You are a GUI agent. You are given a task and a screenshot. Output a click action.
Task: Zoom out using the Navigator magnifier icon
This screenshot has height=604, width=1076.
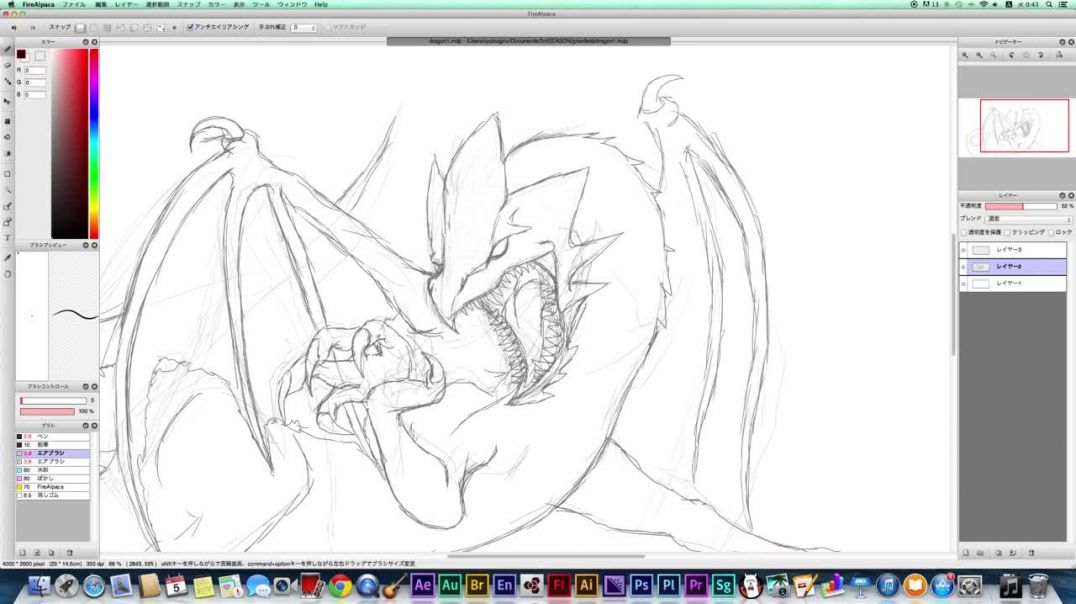click(x=979, y=55)
